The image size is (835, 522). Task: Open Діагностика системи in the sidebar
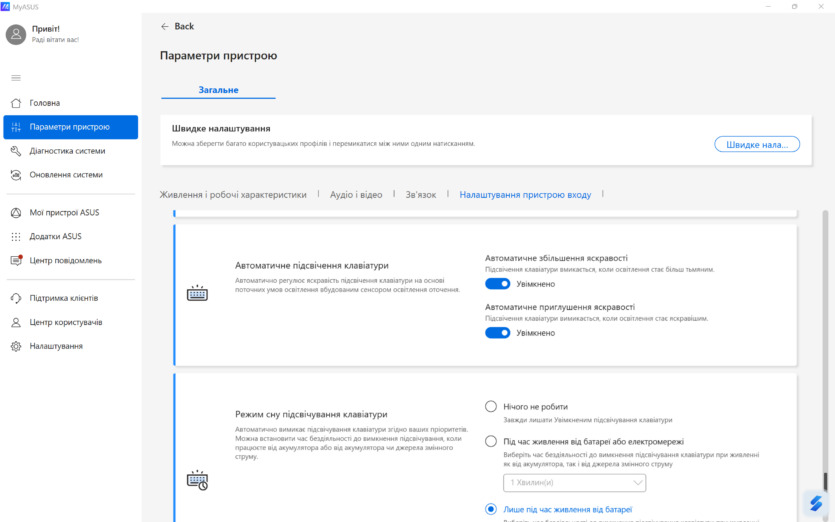point(70,151)
